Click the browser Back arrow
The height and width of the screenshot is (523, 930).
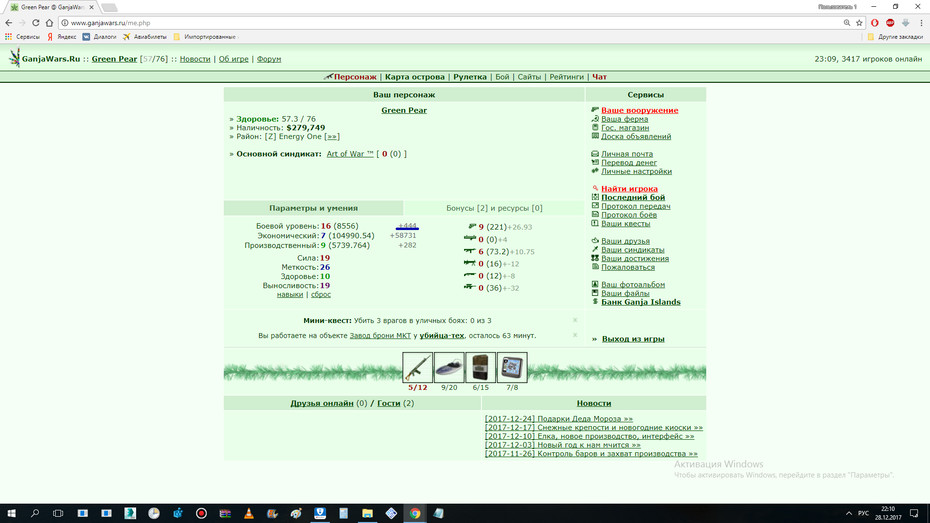point(8,23)
